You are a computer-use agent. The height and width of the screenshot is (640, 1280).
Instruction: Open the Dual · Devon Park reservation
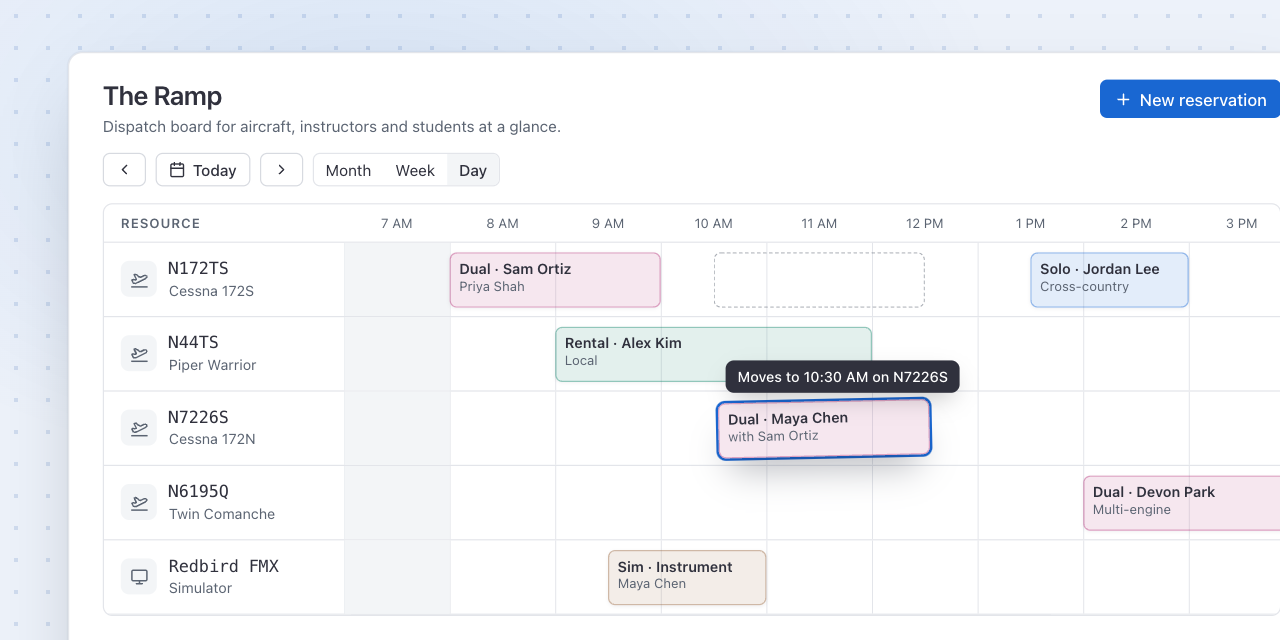(x=1181, y=503)
